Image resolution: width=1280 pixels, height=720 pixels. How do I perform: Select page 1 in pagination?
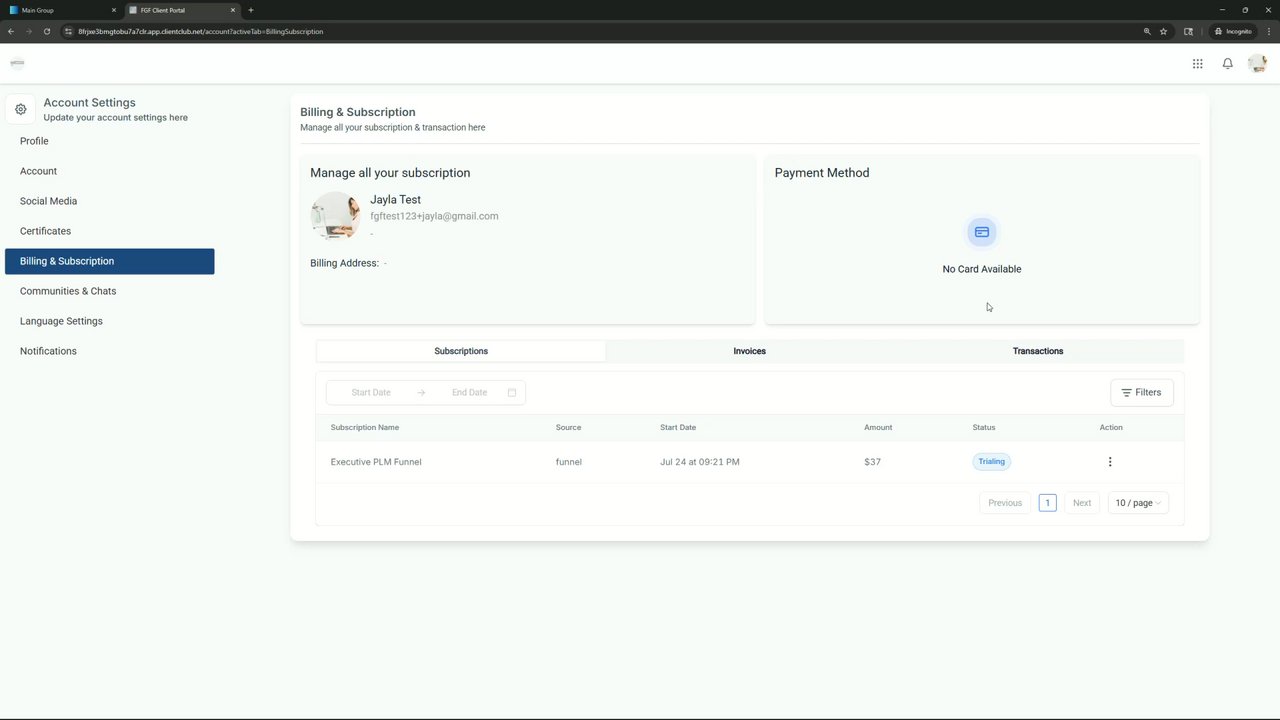click(x=1047, y=503)
